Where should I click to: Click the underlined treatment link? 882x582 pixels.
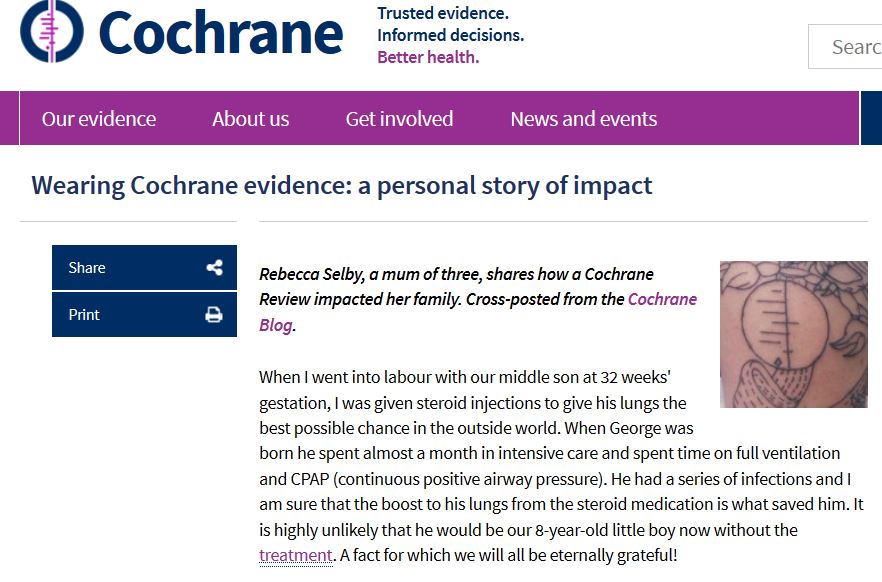click(296, 556)
